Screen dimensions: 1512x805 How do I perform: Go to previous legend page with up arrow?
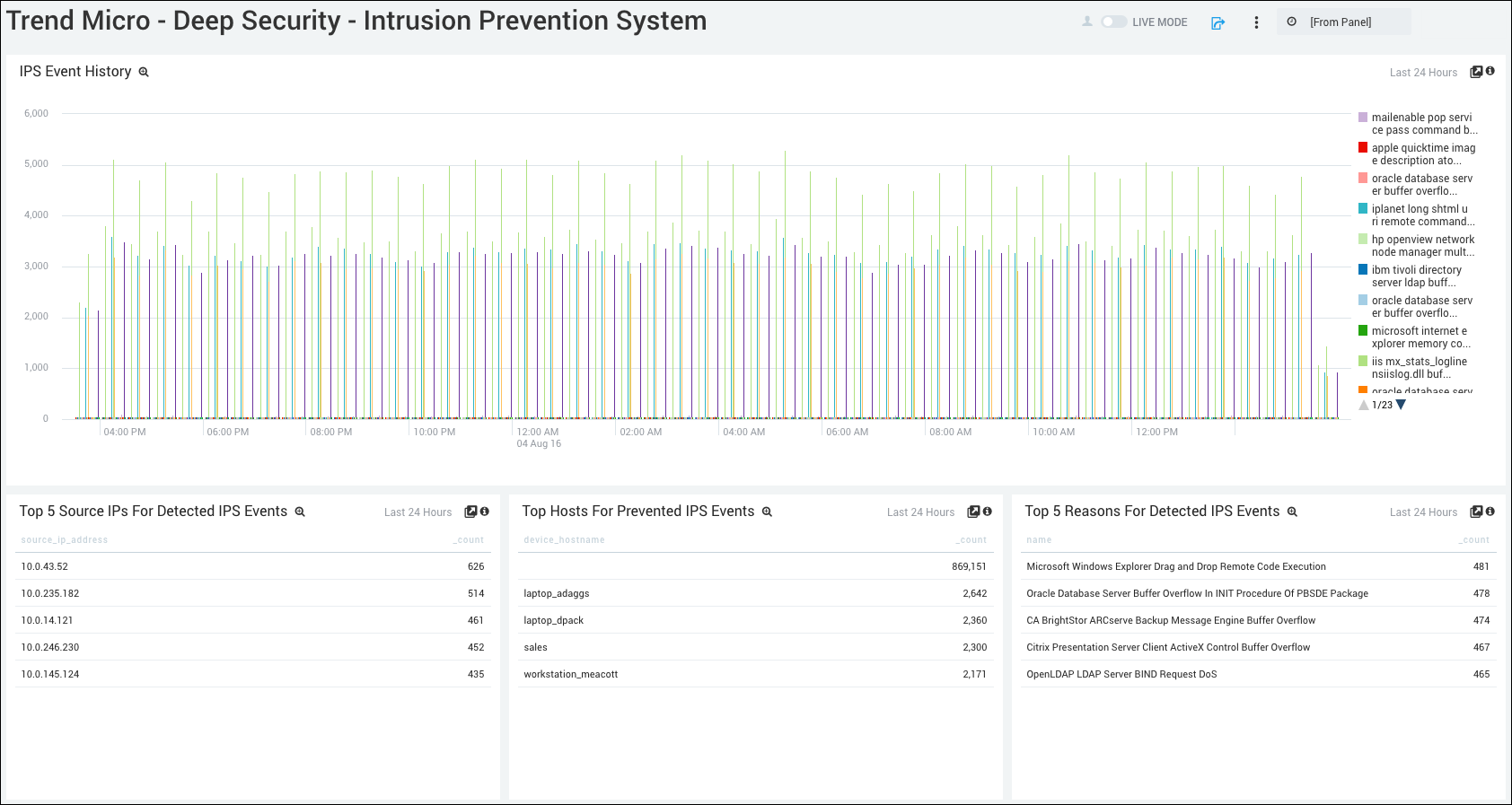(1364, 405)
